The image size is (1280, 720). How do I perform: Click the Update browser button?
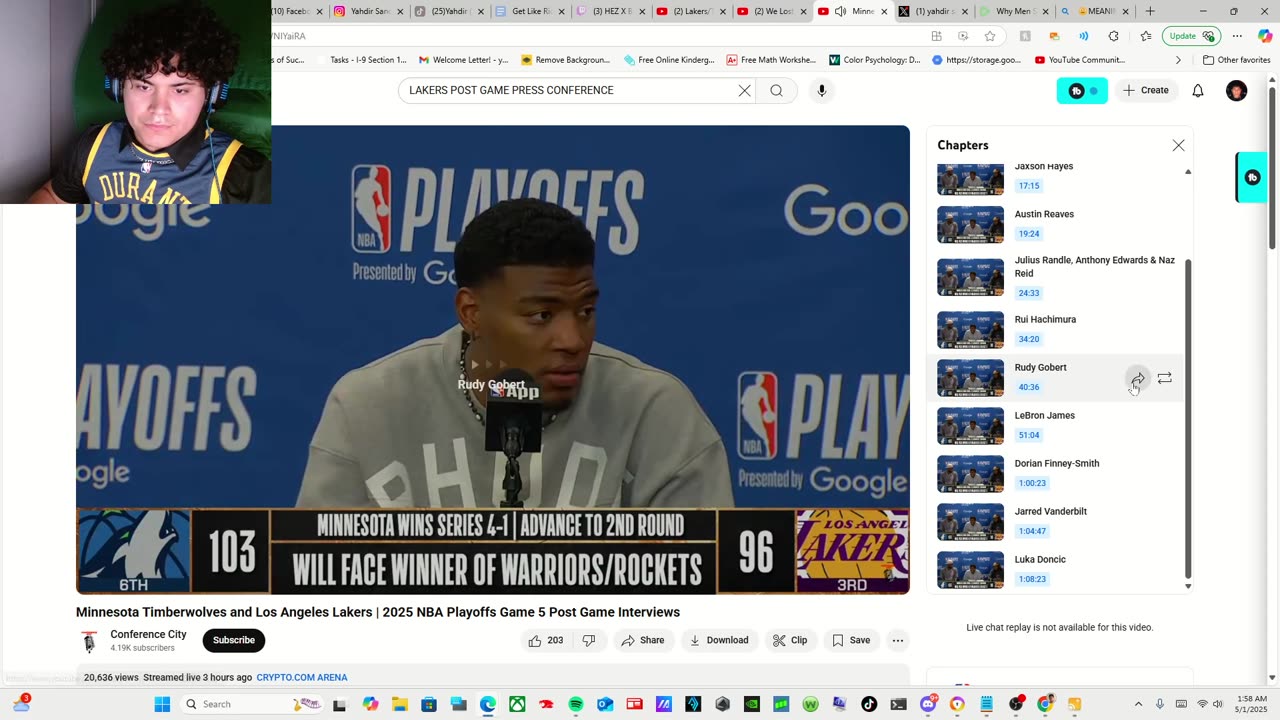1192,36
